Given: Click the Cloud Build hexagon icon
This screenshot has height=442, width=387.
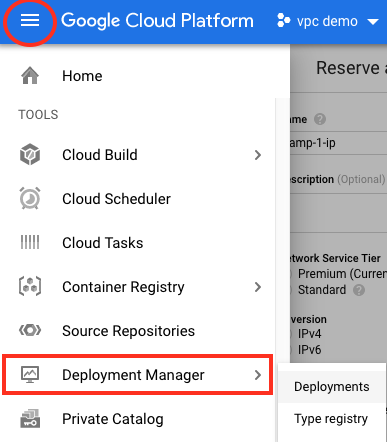Looking at the screenshot, I should 30,155.
